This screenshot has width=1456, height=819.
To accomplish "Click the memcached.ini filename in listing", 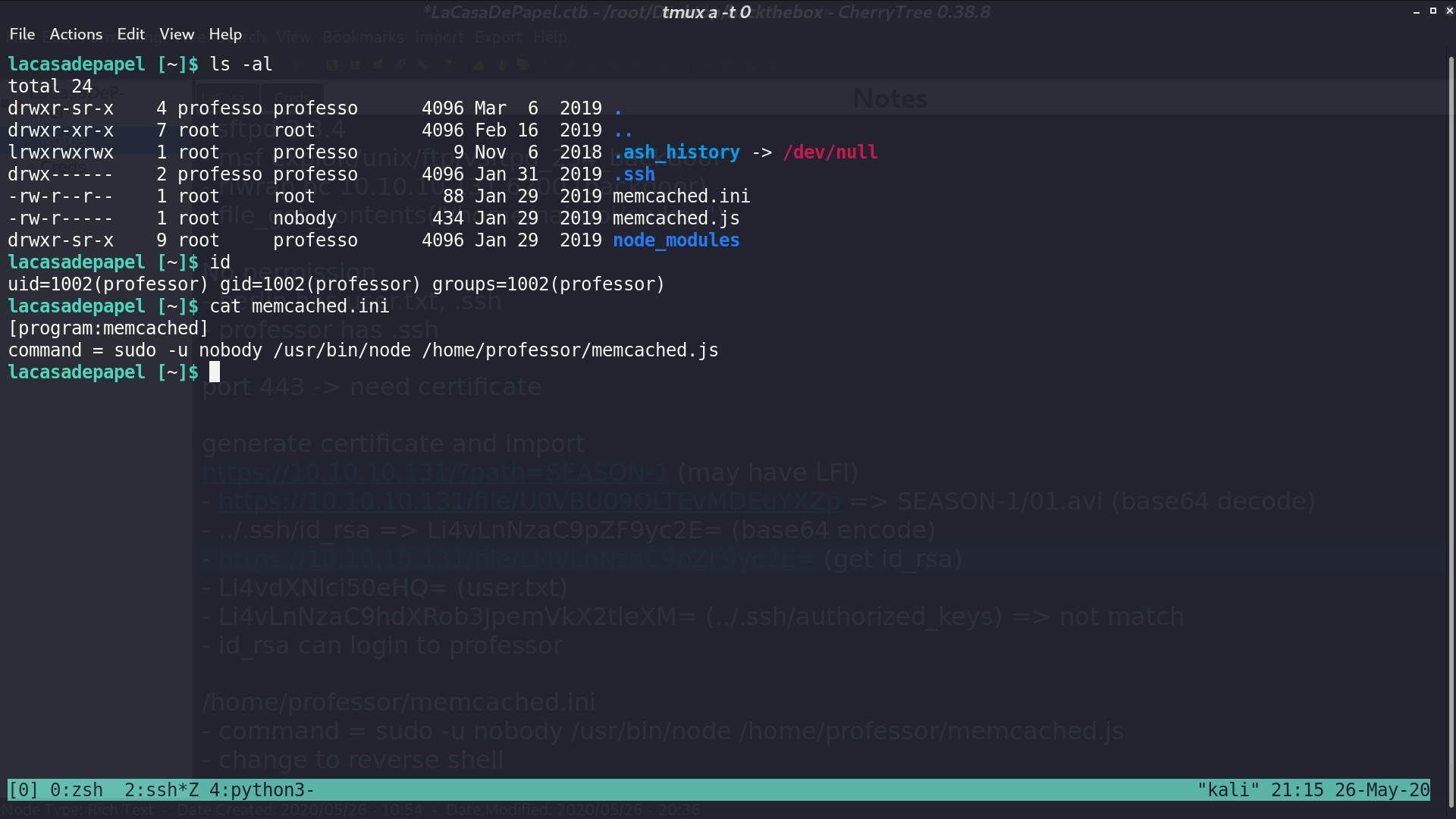I will (x=681, y=196).
